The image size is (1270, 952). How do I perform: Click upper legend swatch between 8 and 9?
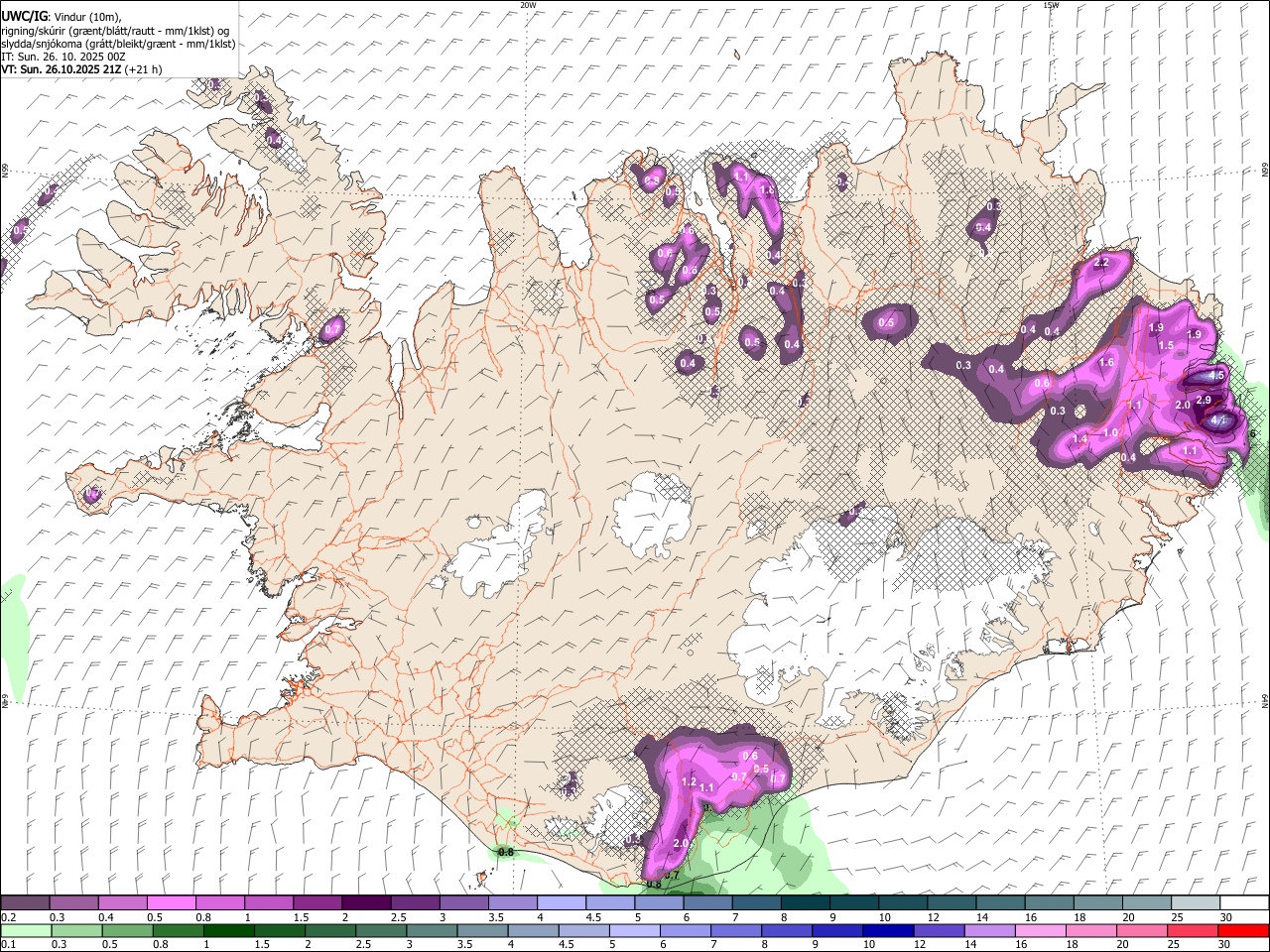point(805,903)
